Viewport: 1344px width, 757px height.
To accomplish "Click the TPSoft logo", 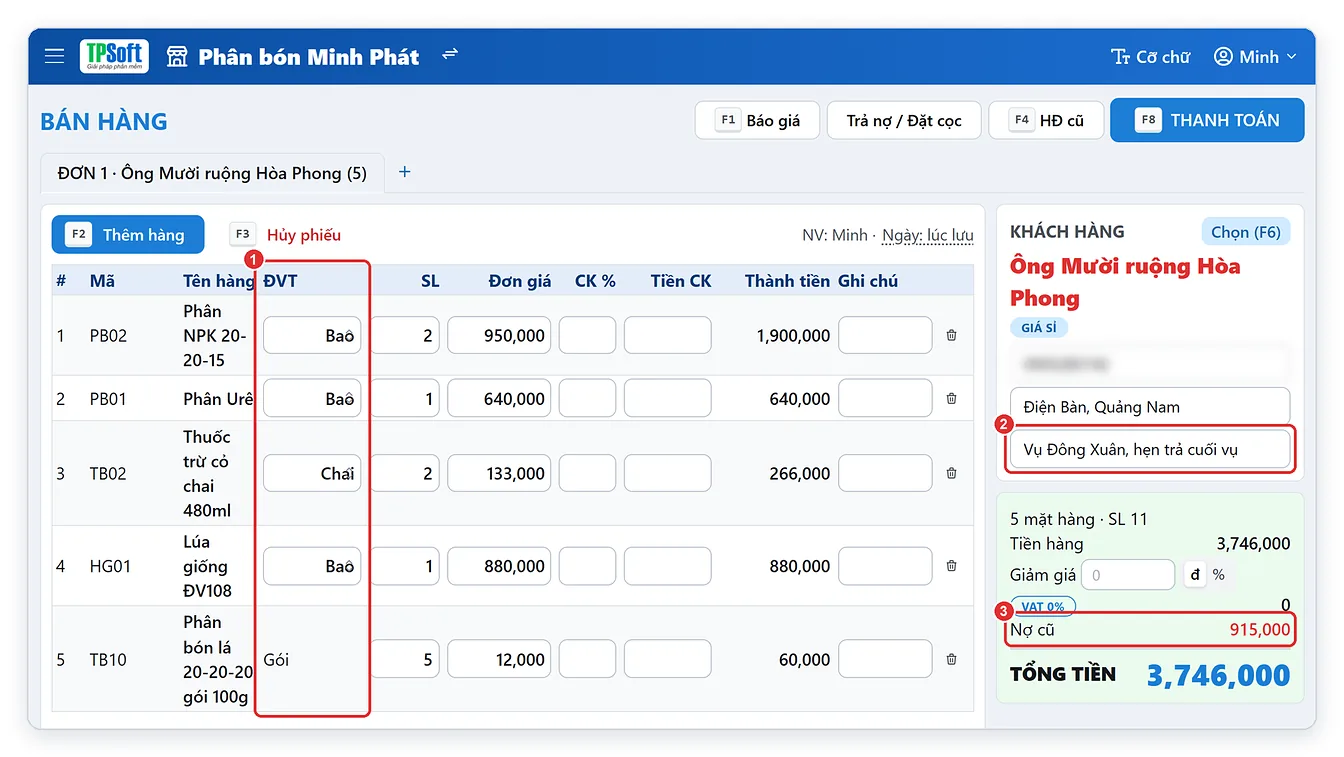I will pos(114,56).
